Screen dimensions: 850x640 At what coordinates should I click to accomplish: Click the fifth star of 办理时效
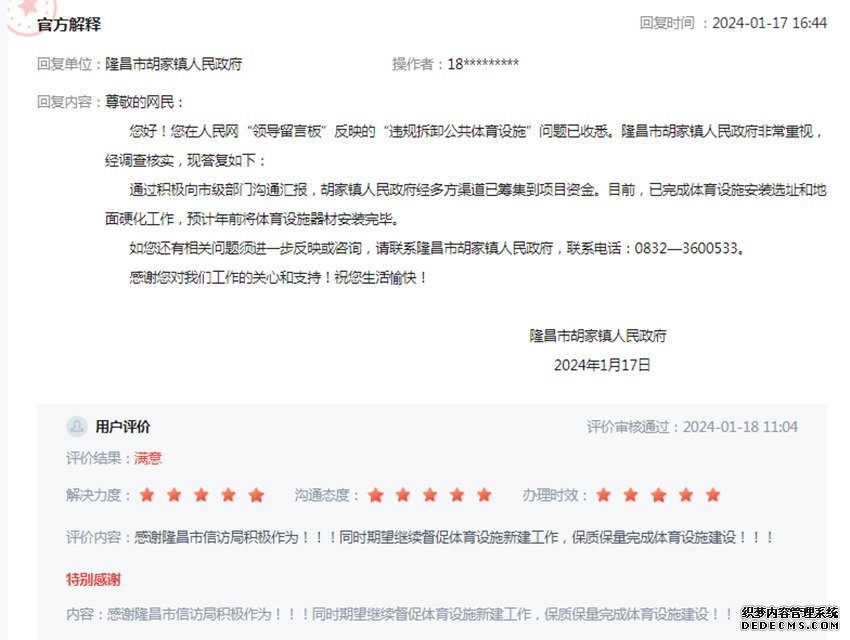click(x=713, y=495)
